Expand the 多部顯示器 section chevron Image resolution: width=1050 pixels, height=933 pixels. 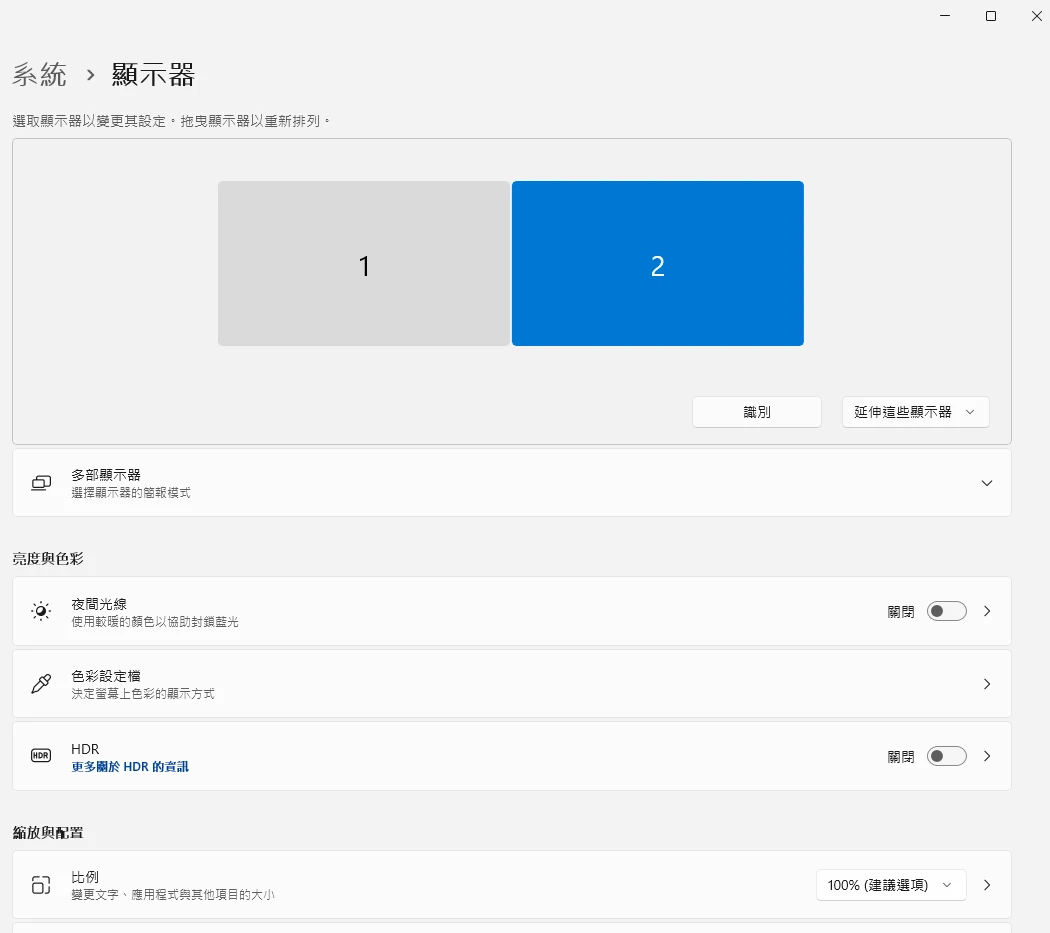tap(987, 483)
